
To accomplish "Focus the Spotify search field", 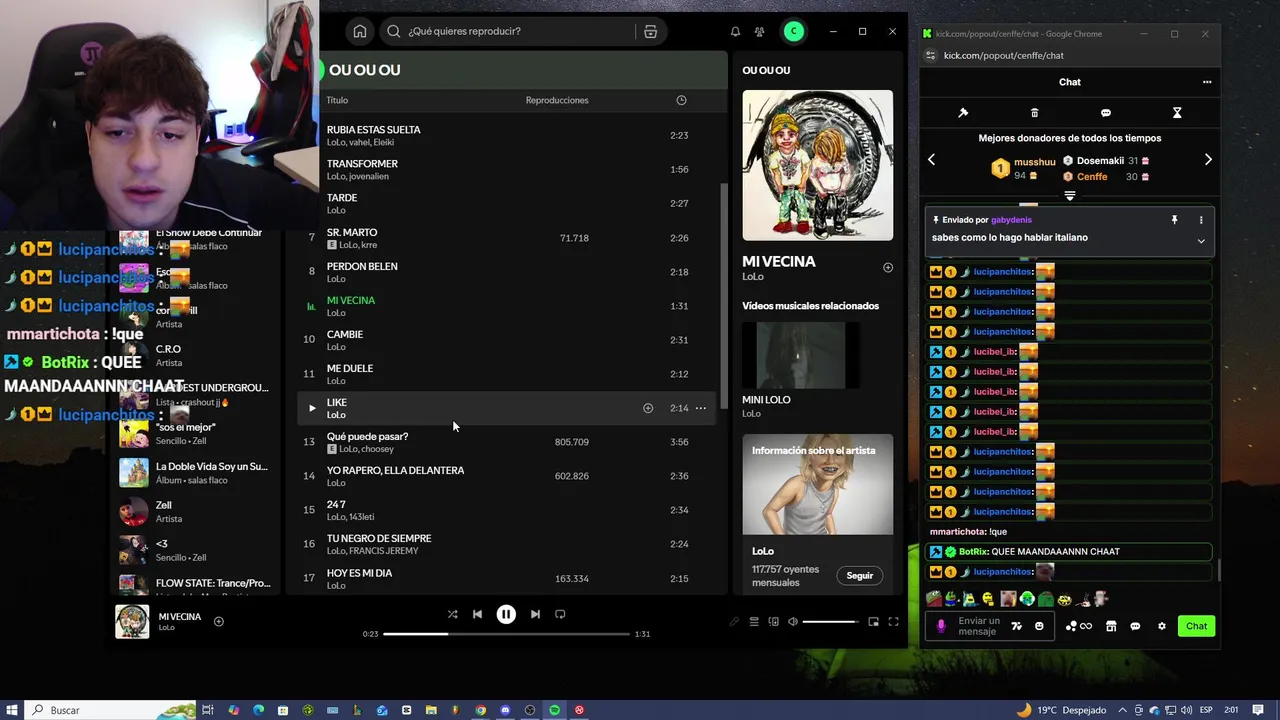I will tap(510, 31).
